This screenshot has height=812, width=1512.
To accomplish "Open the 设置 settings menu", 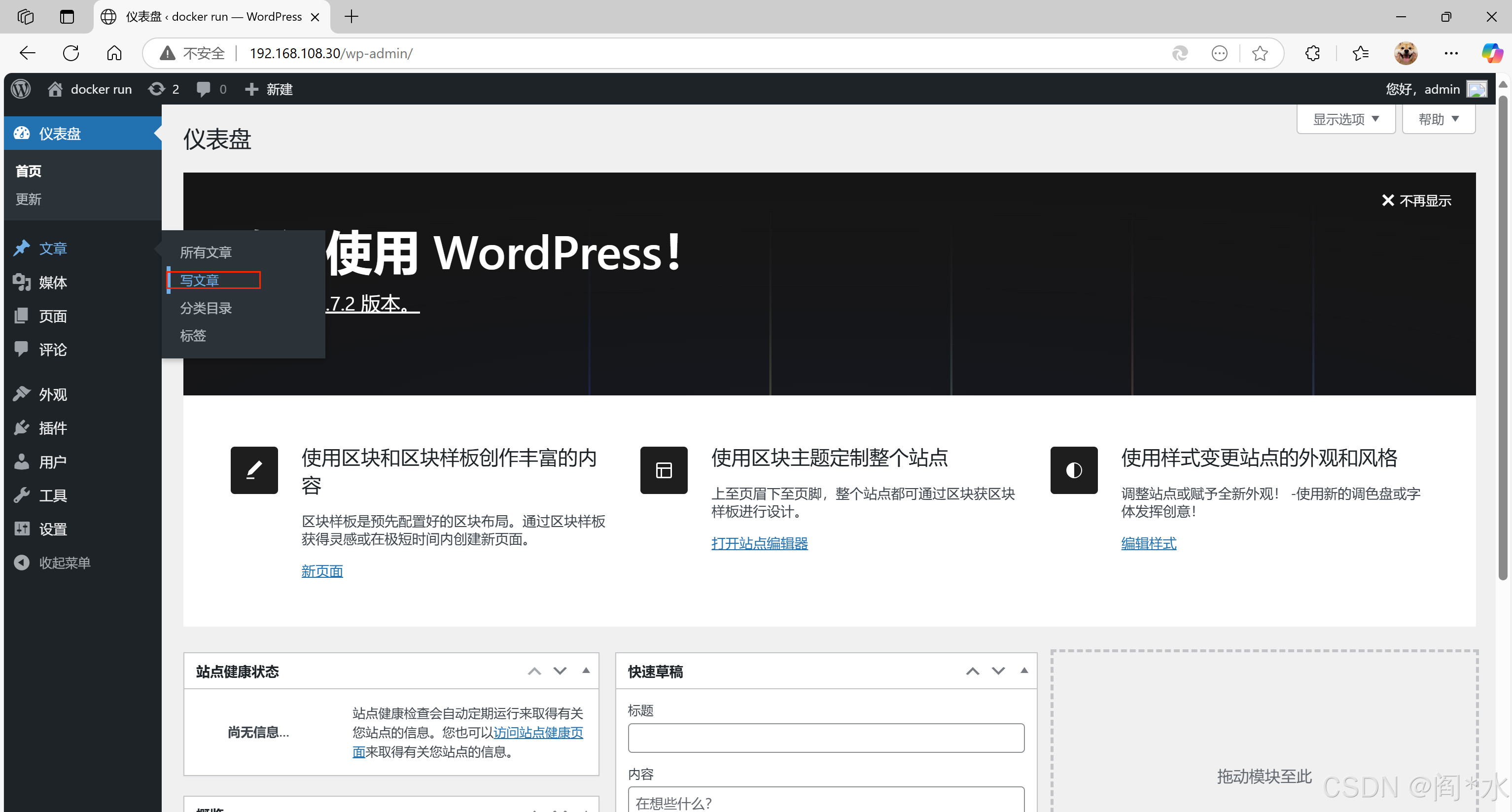I will coord(52,529).
